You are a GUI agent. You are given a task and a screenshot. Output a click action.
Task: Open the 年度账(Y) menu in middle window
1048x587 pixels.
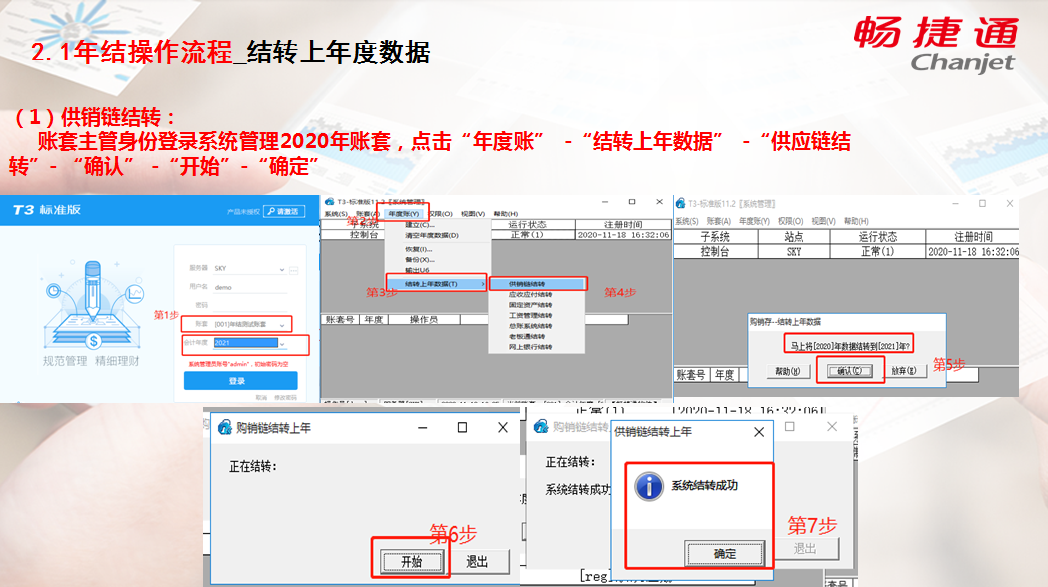(404, 214)
